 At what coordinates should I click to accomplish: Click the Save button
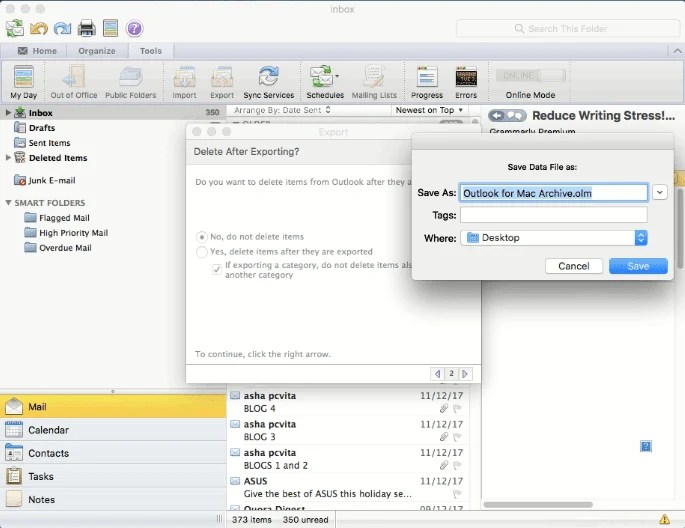click(638, 266)
